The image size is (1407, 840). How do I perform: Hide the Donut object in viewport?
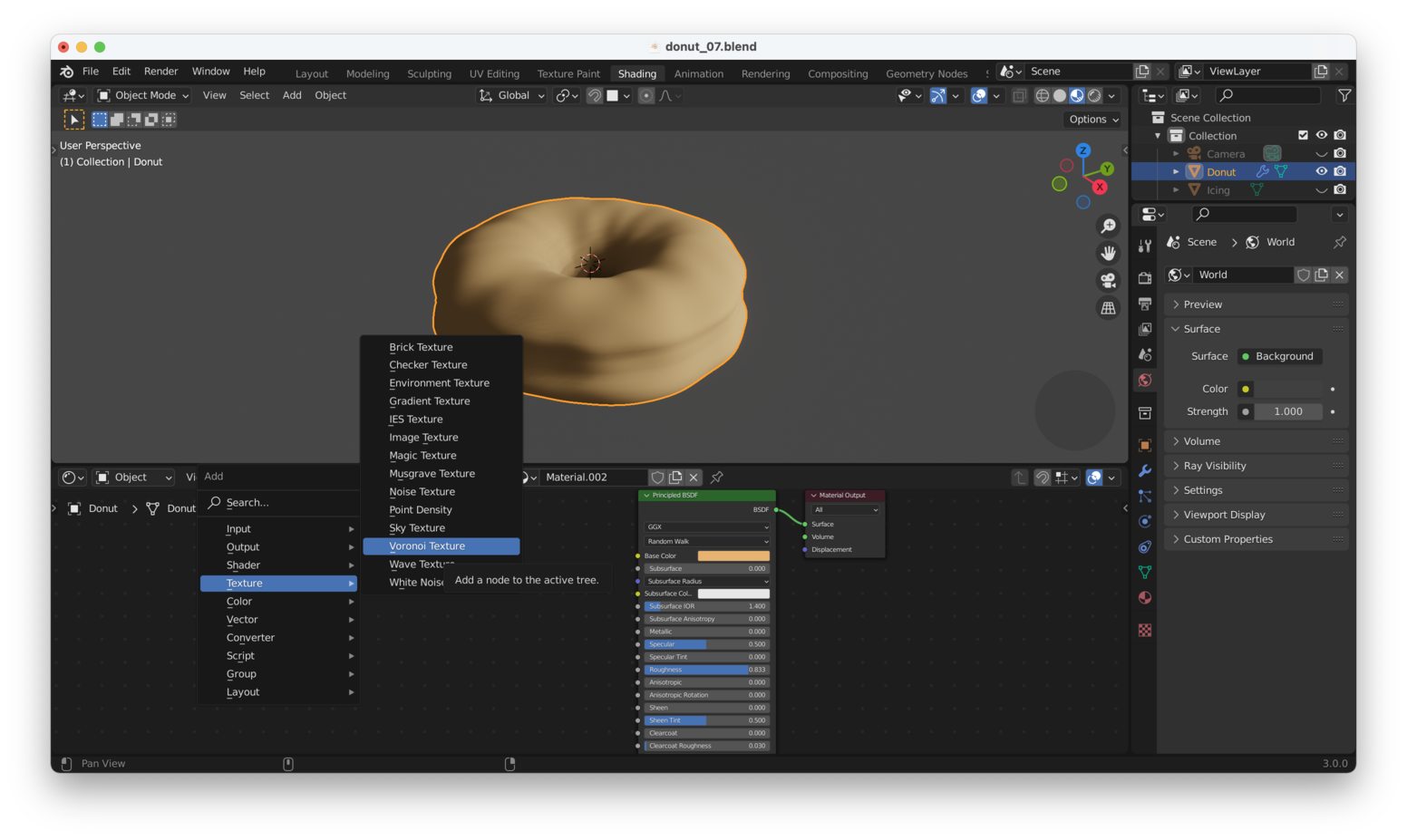coord(1321,171)
